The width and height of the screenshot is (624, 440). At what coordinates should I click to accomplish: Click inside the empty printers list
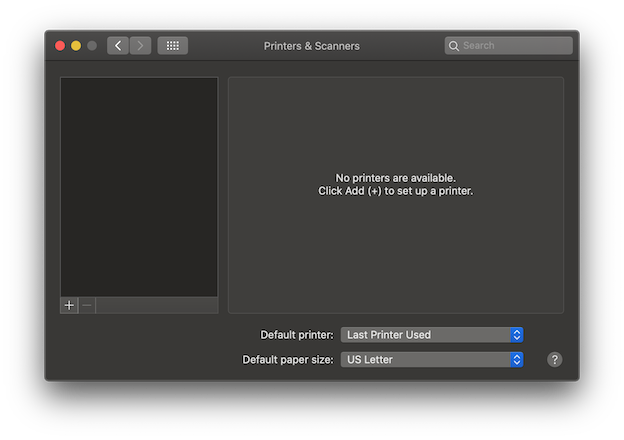click(x=139, y=185)
